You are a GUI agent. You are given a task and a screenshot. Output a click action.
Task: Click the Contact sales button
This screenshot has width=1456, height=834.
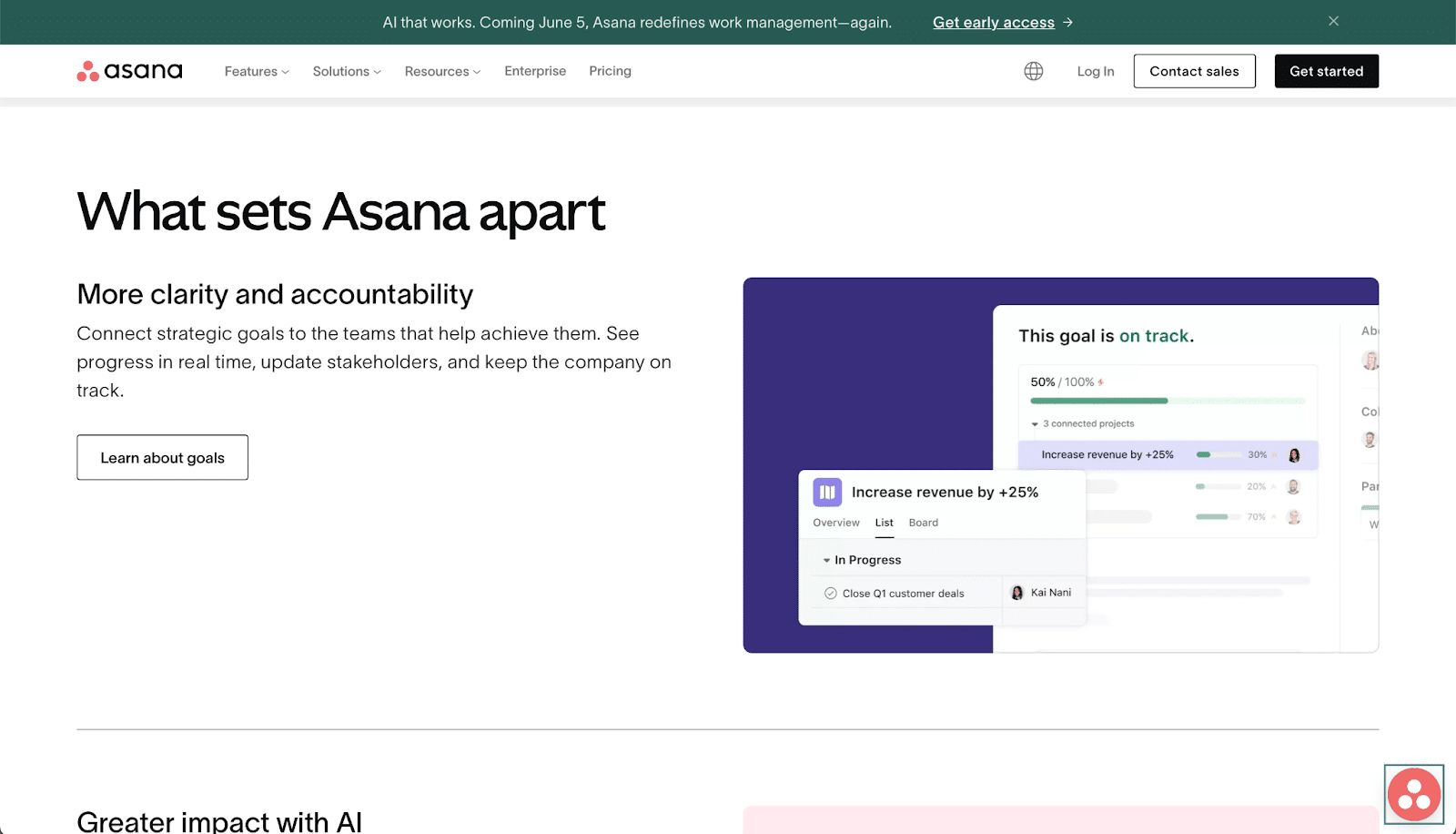tap(1194, 71)
